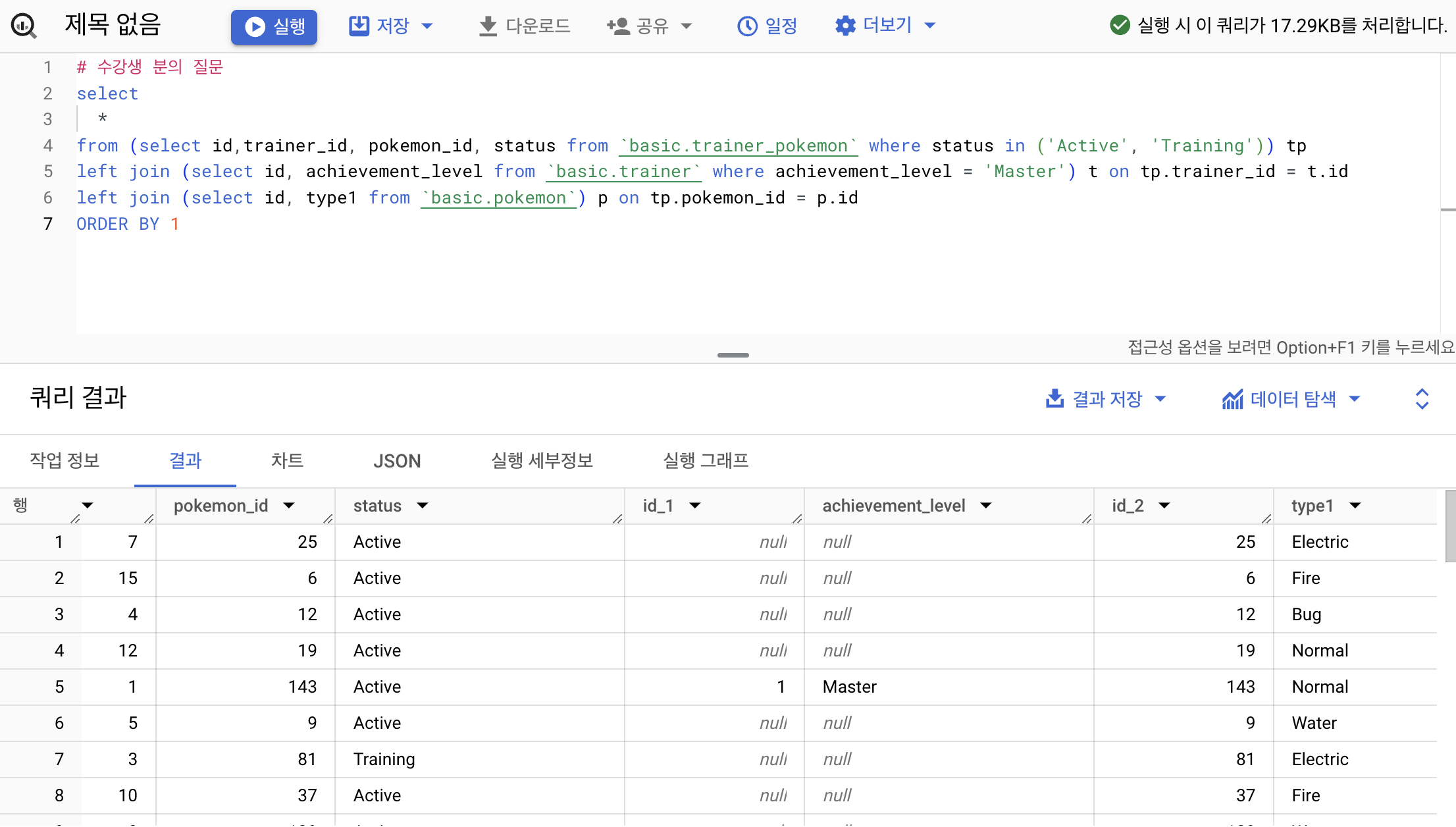The image size is (1456, 827).
Task: Click the comment line 수강생 분의 질문
Action: (150, 67)
